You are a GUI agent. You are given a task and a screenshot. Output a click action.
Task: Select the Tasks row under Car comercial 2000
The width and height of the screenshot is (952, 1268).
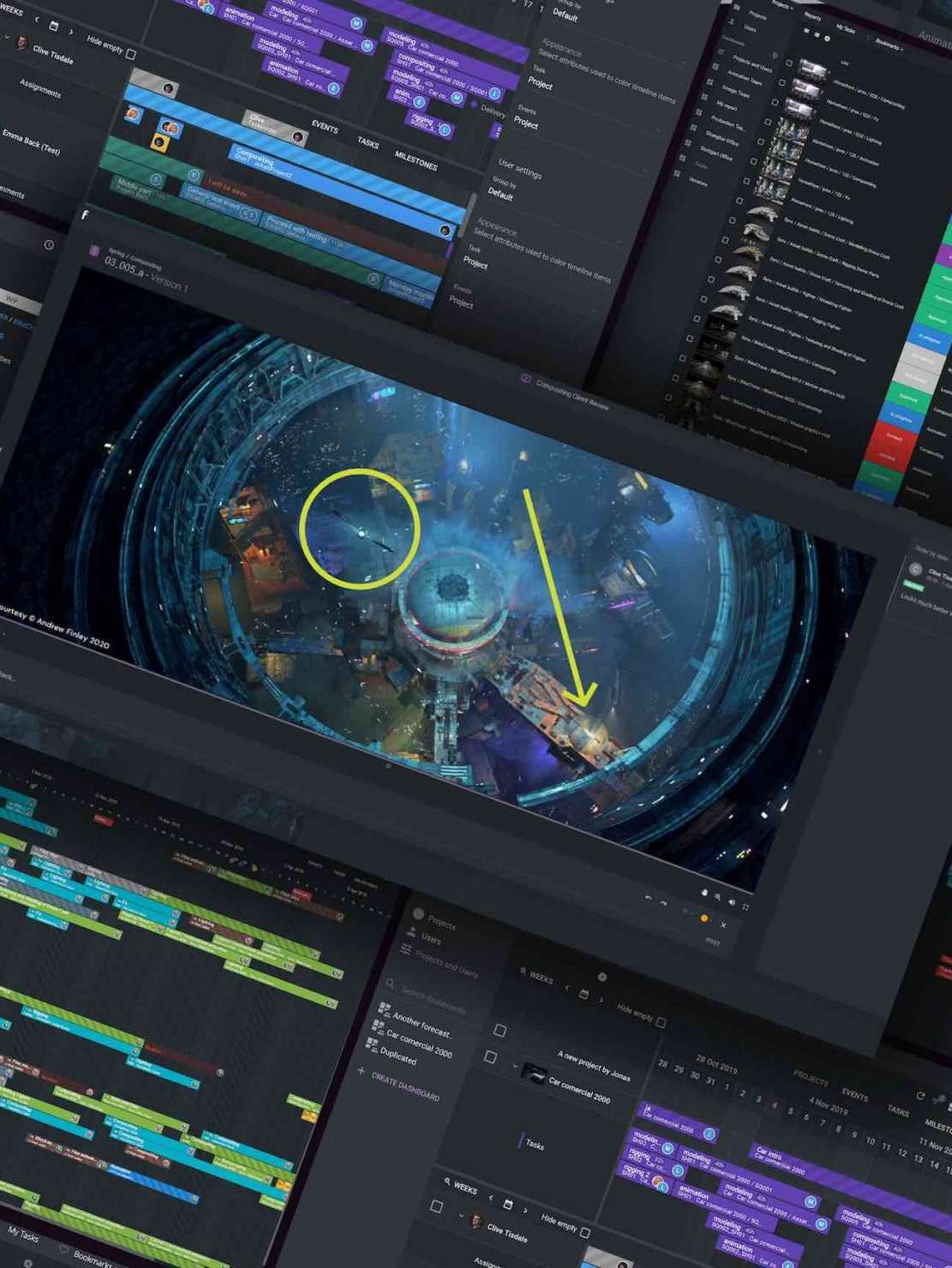click(535, 1144)
